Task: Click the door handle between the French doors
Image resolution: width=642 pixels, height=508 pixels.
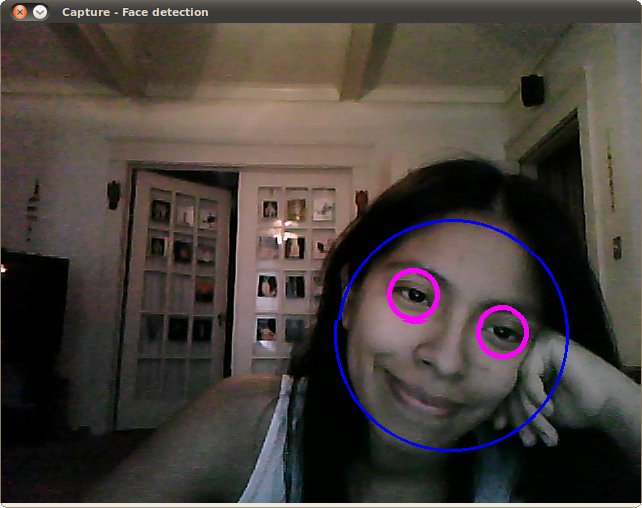Action: click(223, 319)
